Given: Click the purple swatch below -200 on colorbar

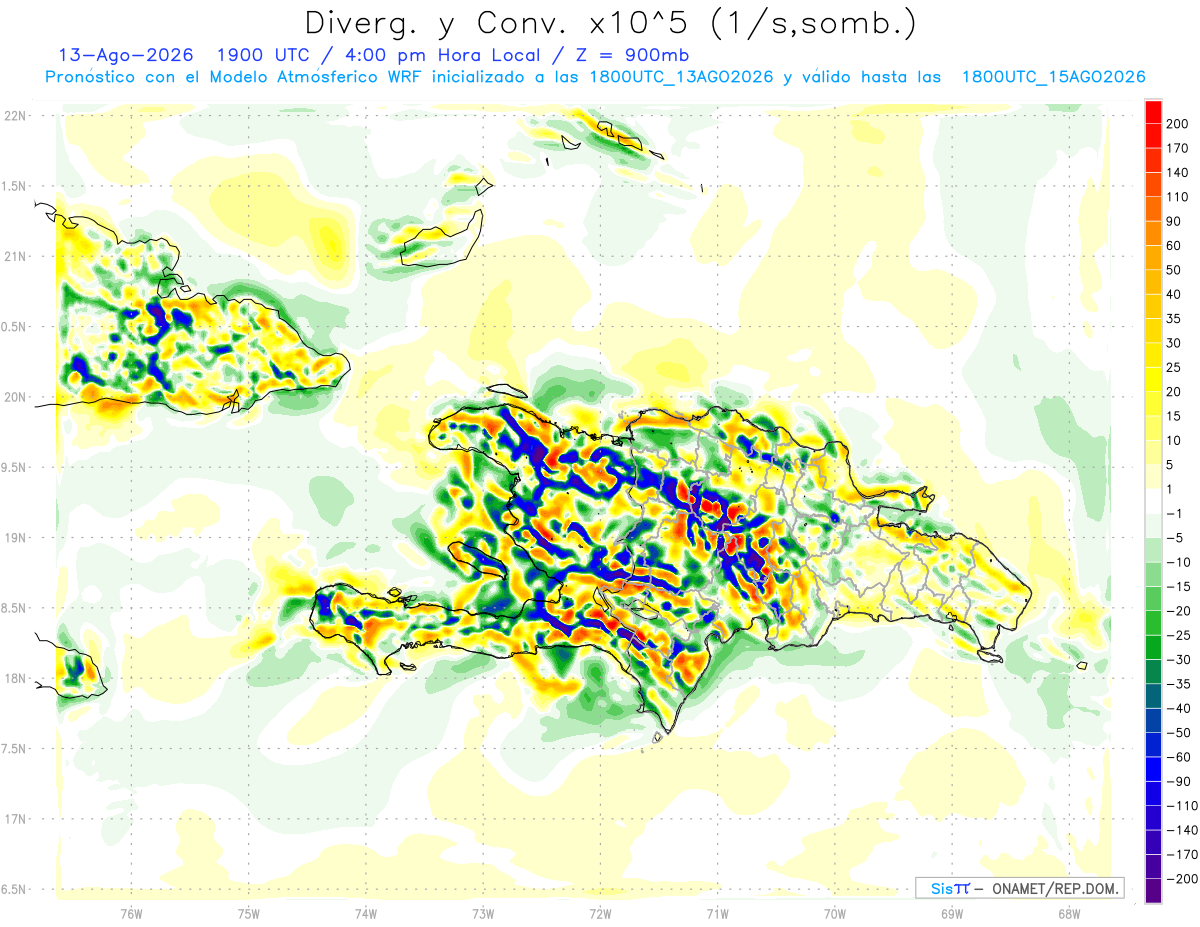Looking at the screenshot, I should [1154, 891].
